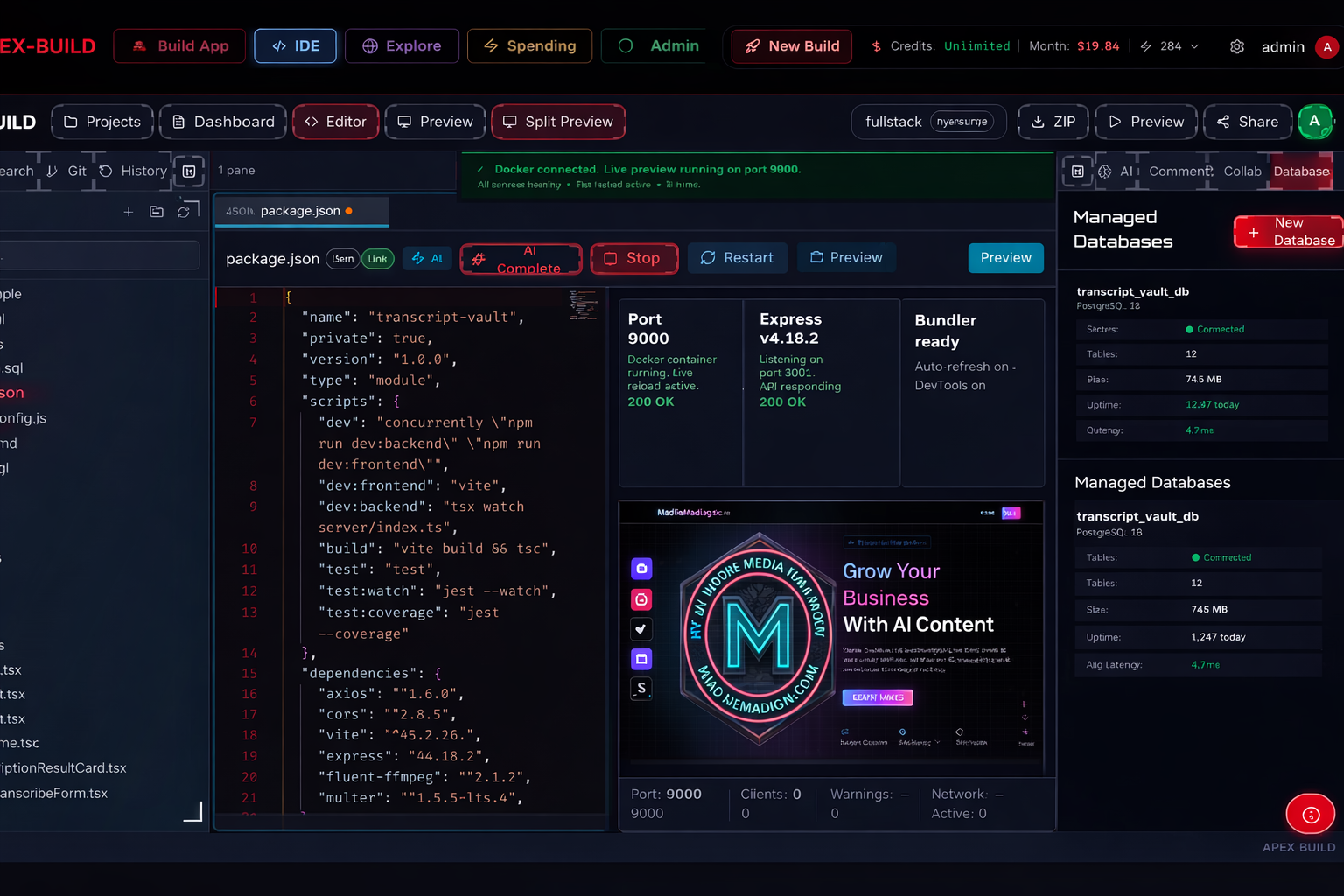Select the Database tab in right panel

click(x=1301, y=171)
